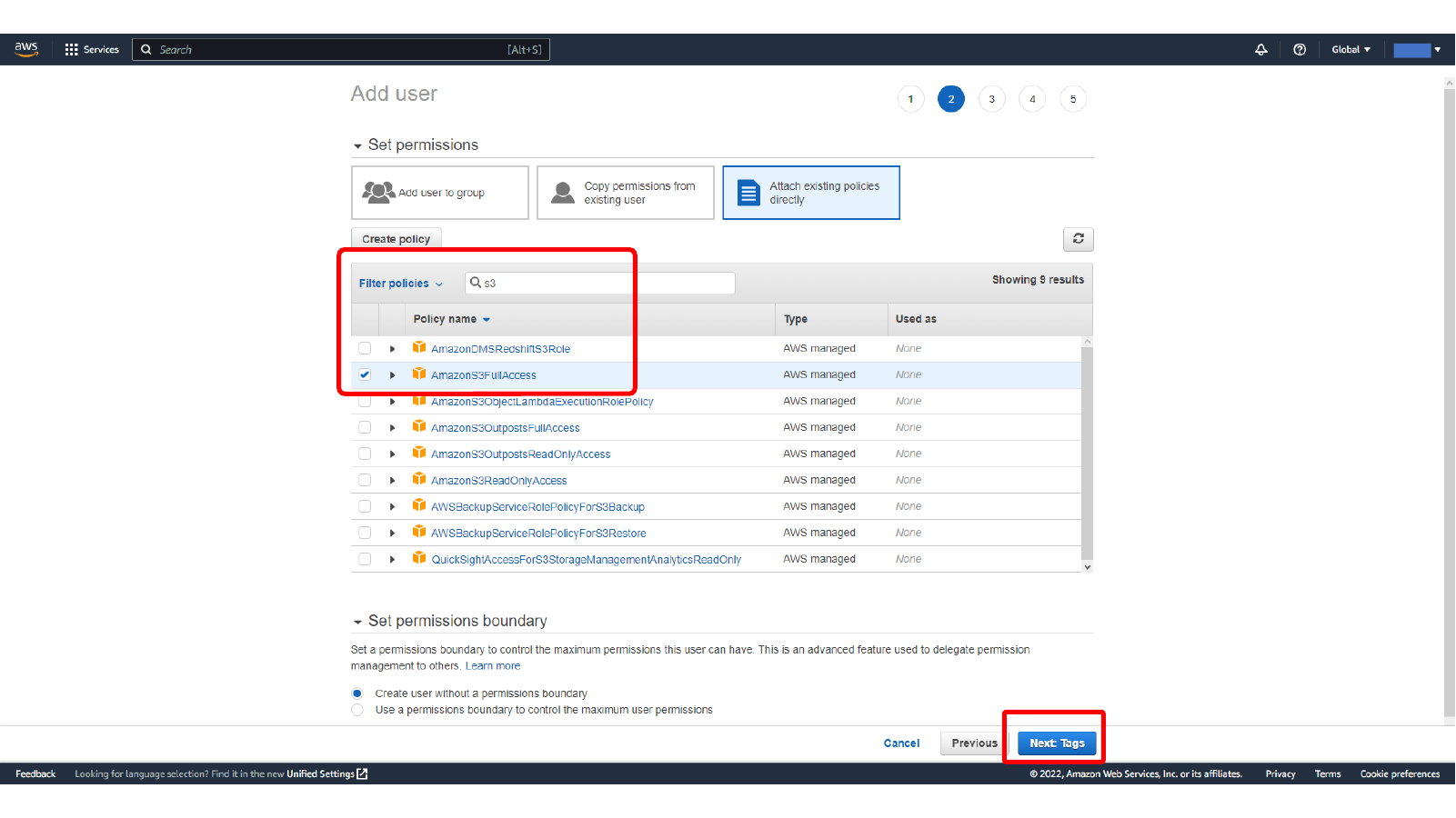Collapse the Set permissions section
The image size is (1456, 818).
pyautogui.click(x=357, y=145)
